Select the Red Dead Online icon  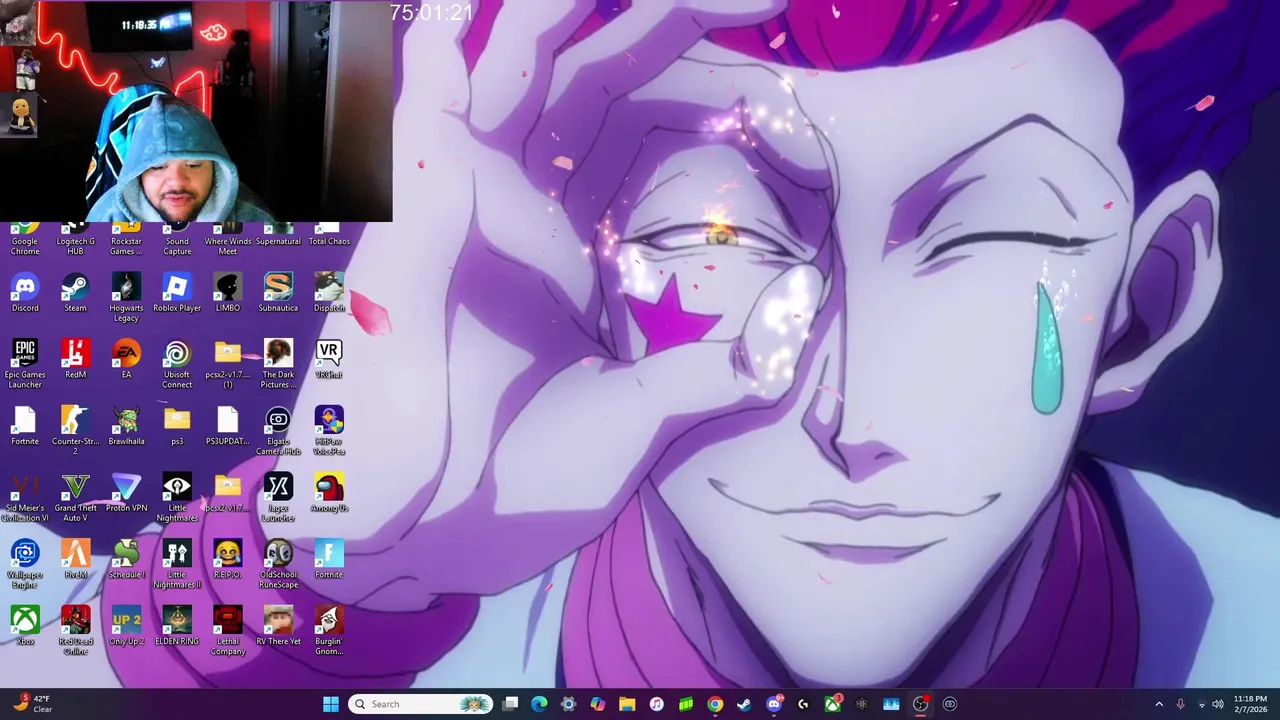(x=75, y=631)
